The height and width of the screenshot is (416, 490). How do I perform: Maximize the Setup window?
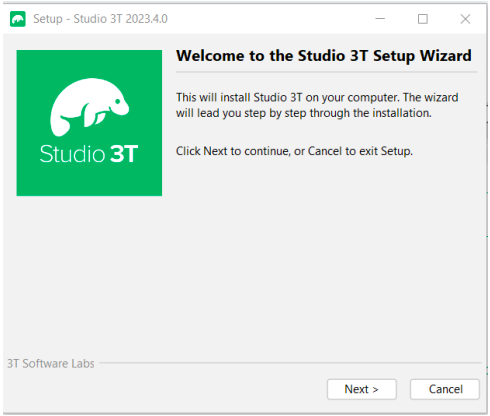(x=423, y=19)
